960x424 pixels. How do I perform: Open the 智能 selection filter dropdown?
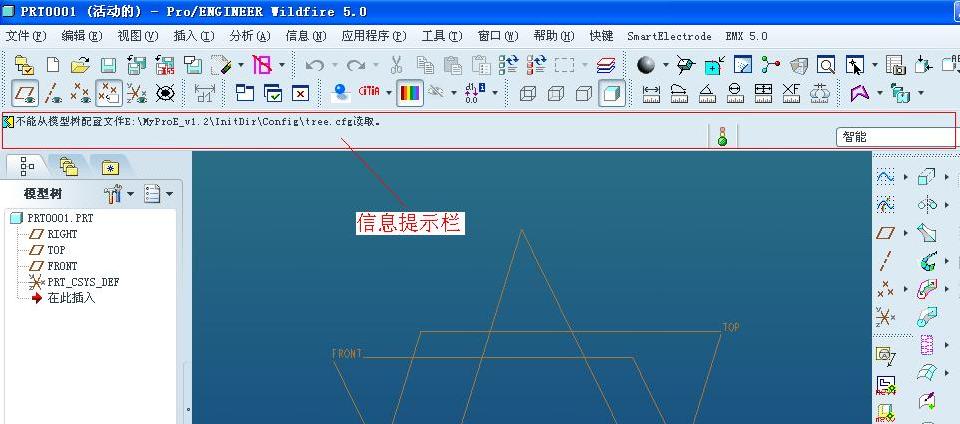click(x=896, y=137)
